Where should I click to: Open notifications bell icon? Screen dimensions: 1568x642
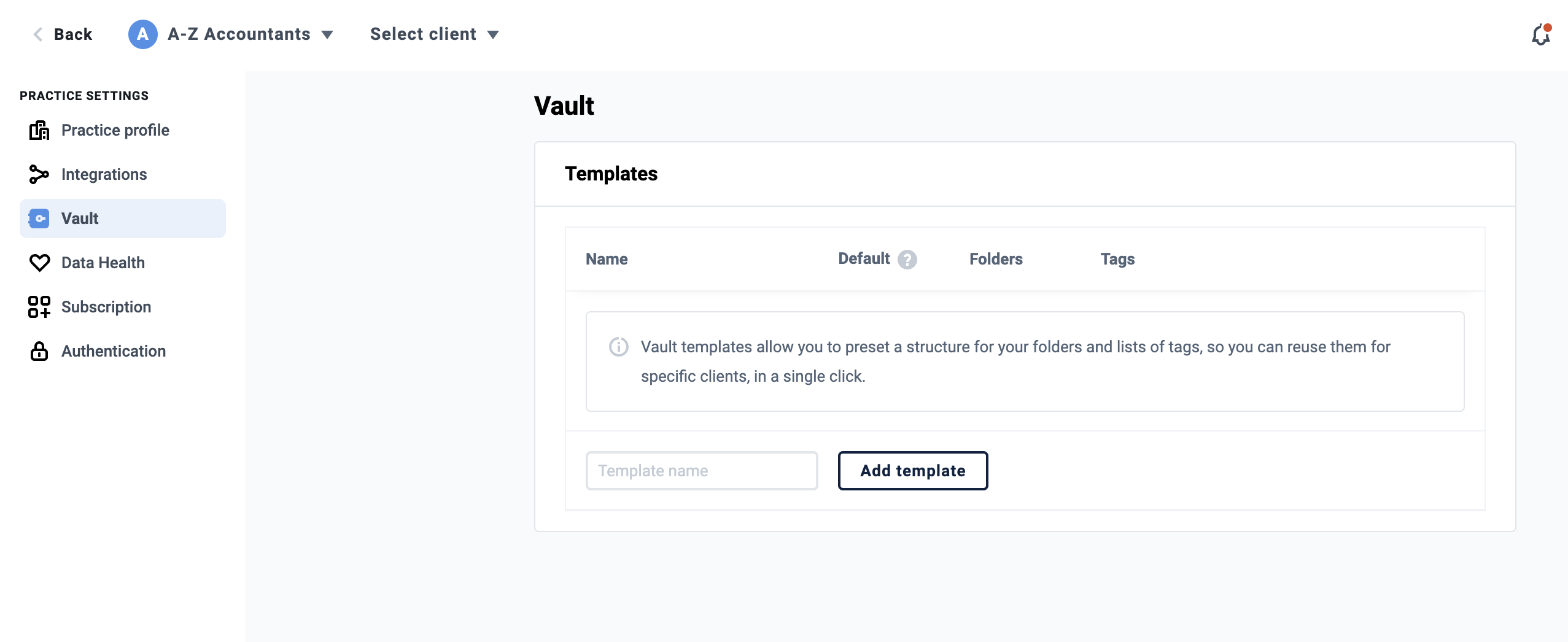coord(1541,35)
